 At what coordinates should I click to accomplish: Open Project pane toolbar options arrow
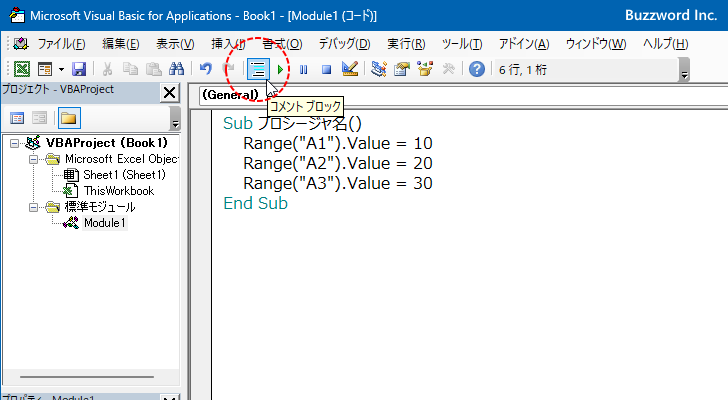coord(175,118)
